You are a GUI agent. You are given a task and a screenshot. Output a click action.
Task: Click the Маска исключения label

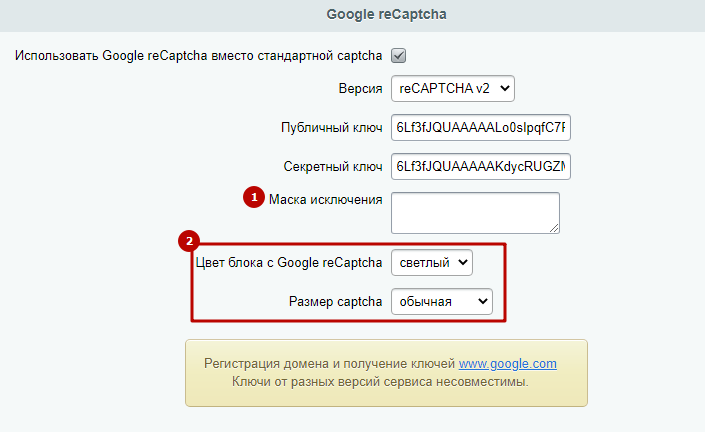[x=326, y=200]
